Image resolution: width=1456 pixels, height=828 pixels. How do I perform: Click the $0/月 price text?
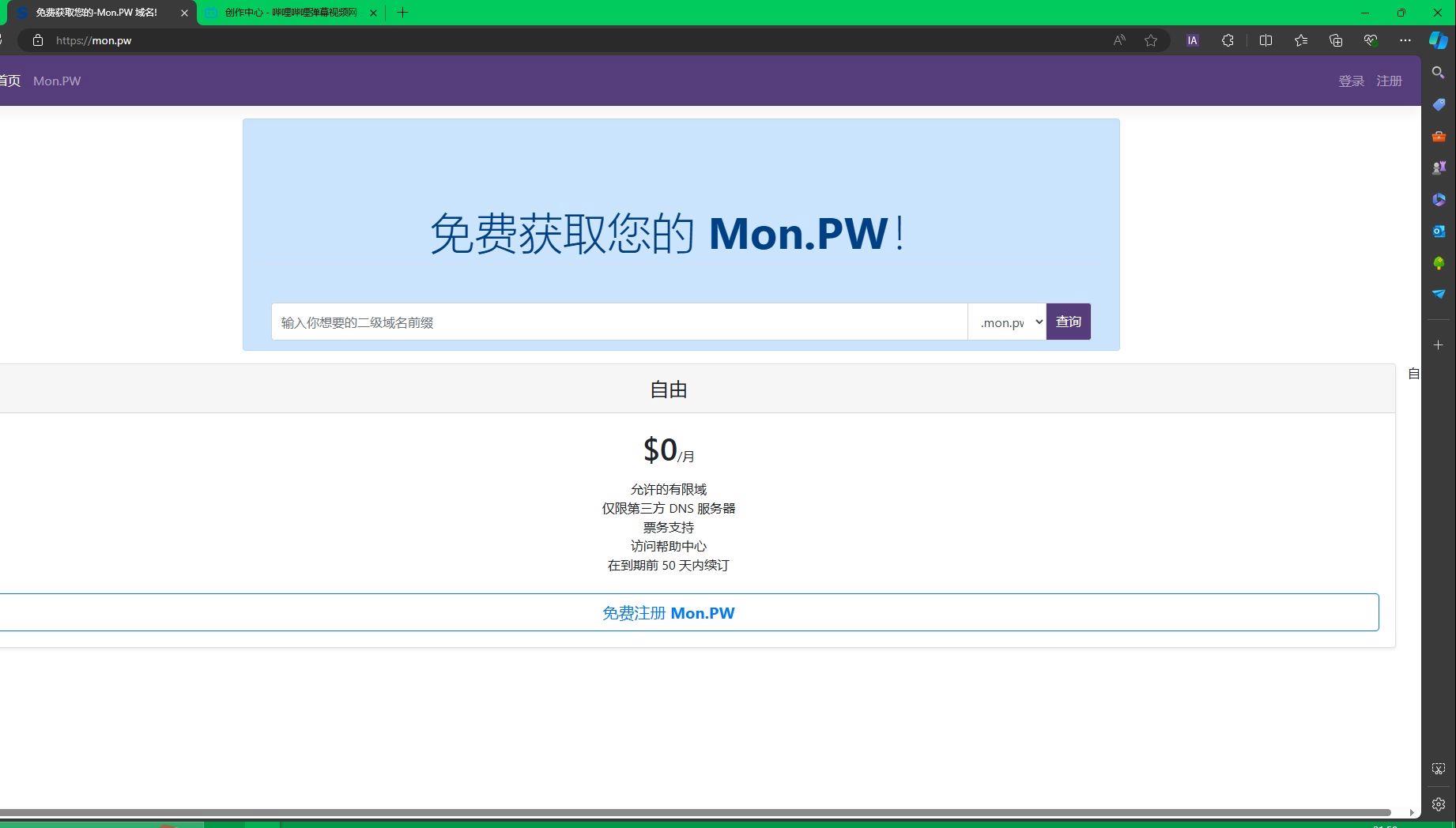click(669, 450)
